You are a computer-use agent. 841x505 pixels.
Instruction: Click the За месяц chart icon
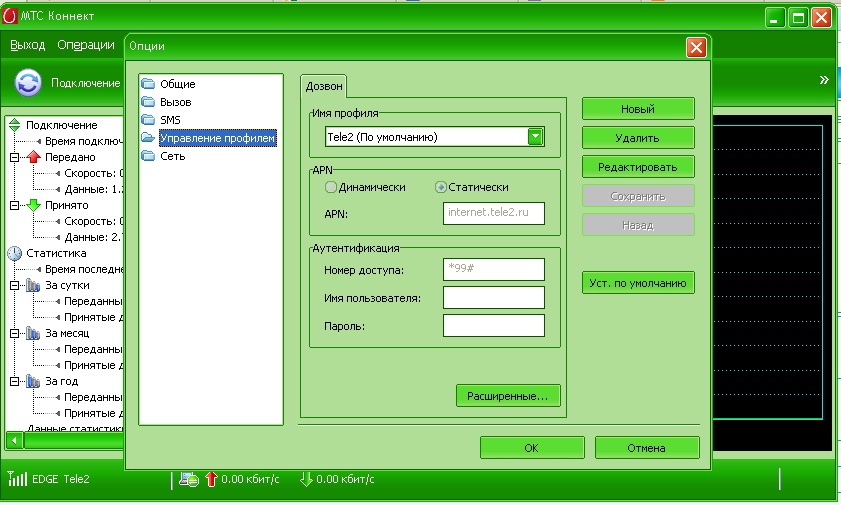33,333
